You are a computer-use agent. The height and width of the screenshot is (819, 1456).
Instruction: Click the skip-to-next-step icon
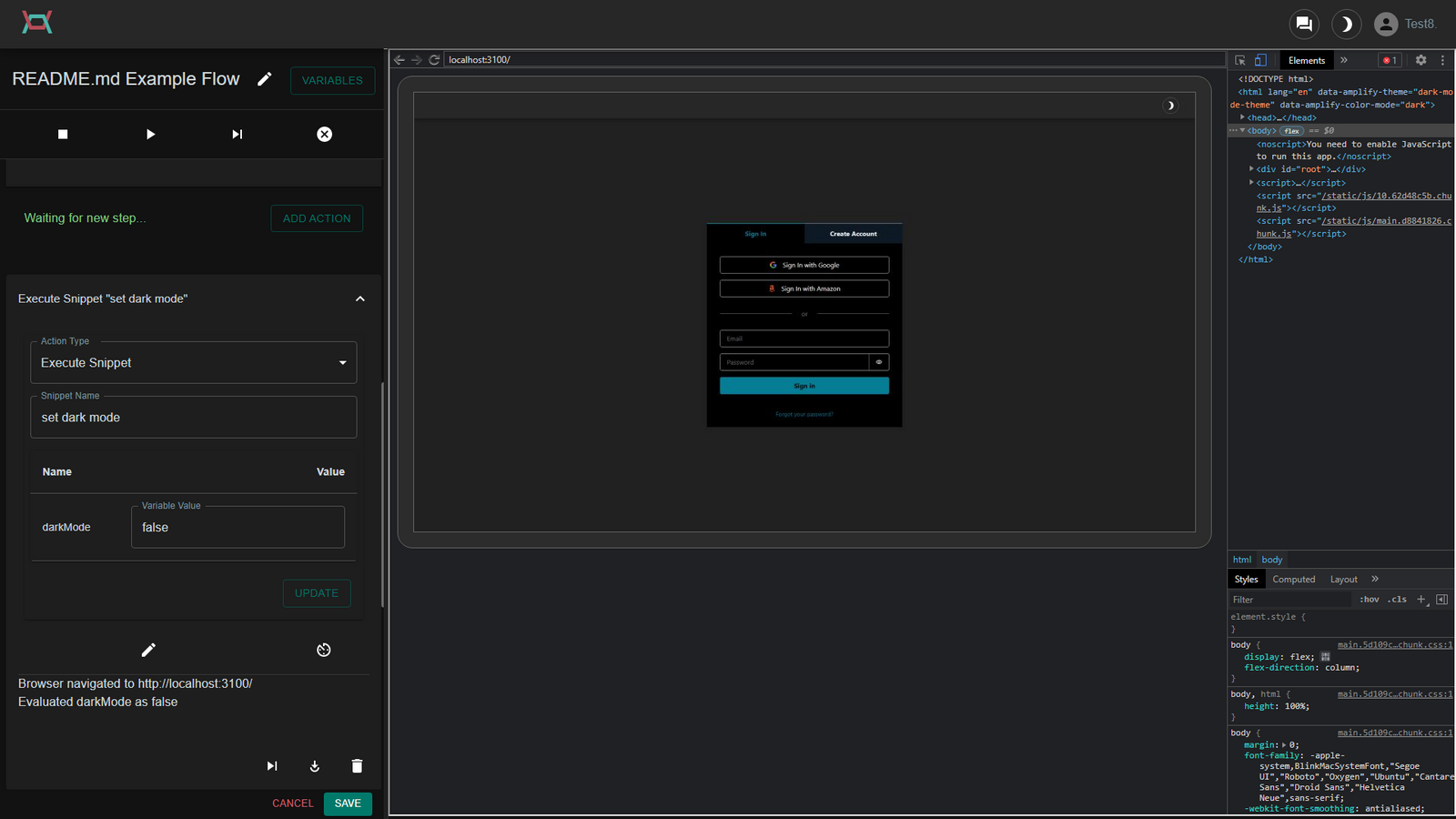pos(237,134)
